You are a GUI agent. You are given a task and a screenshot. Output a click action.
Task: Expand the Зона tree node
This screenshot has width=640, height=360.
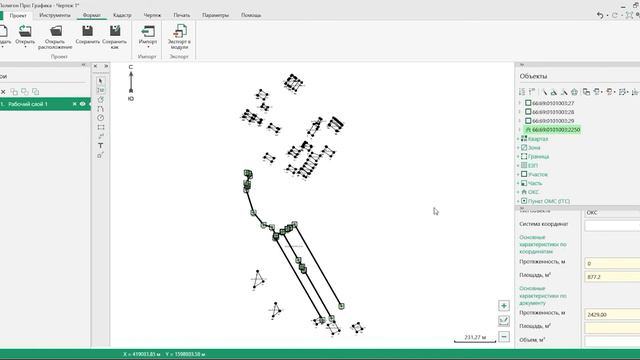[518, 148]
